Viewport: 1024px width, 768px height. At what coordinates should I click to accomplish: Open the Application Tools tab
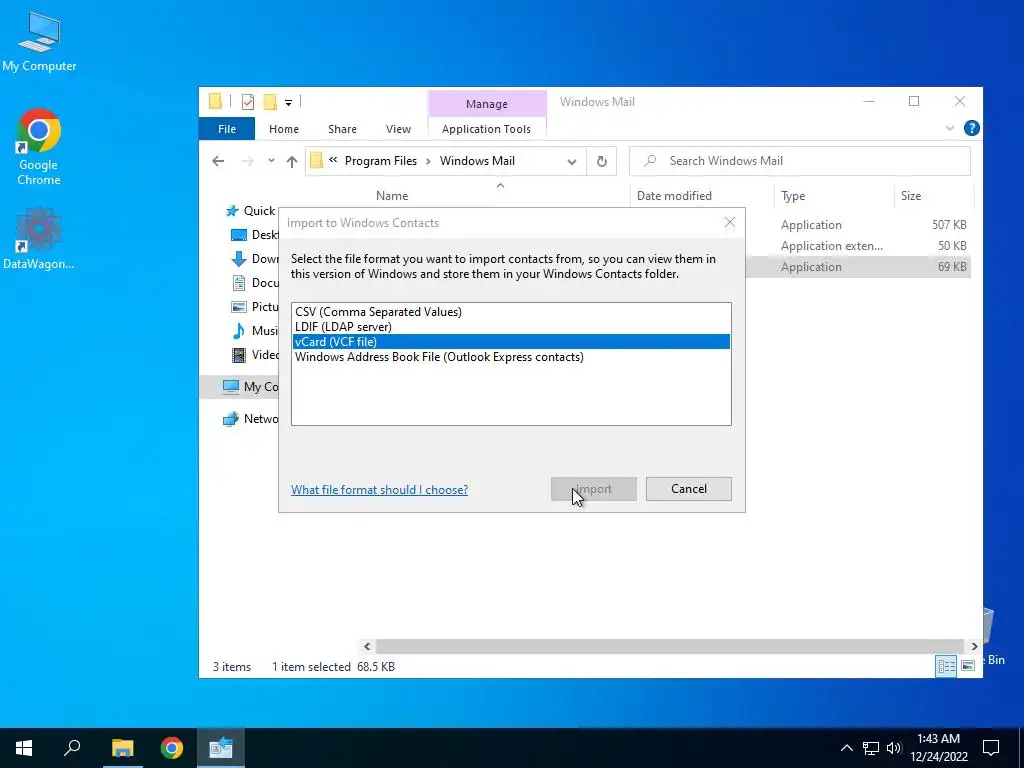click(486, 129)
